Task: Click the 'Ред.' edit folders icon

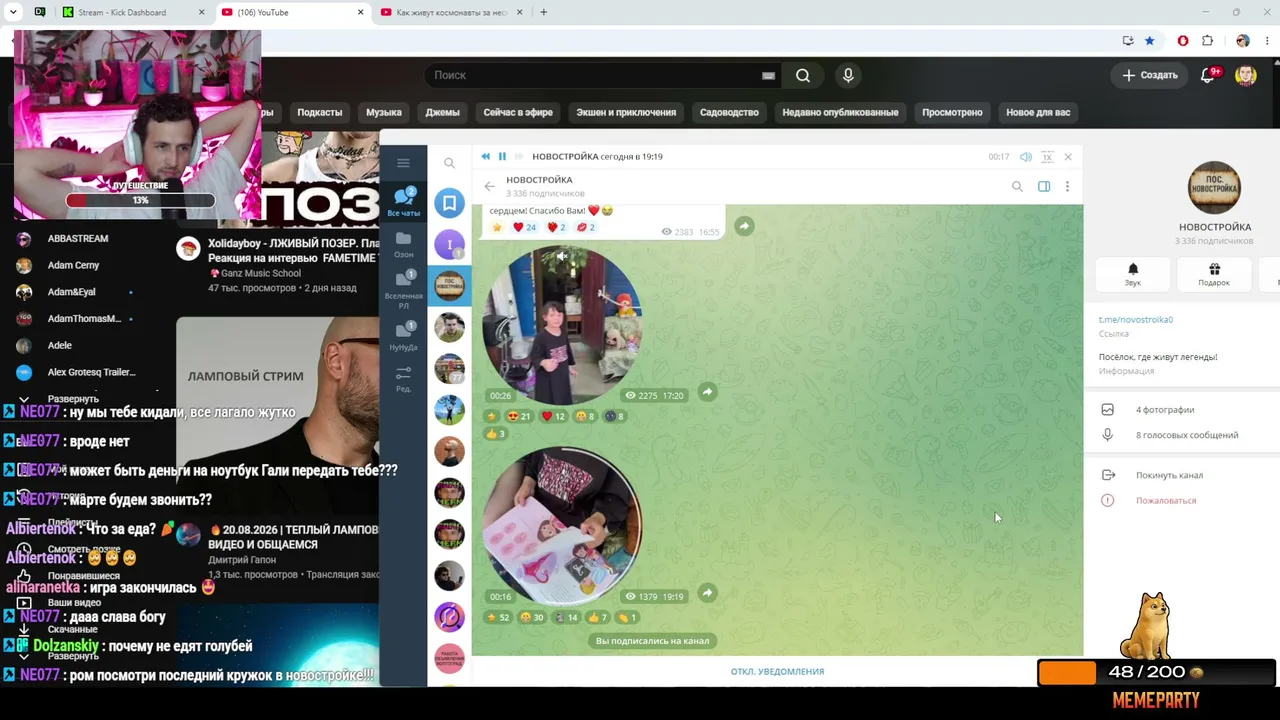Action: coord(403,379)
